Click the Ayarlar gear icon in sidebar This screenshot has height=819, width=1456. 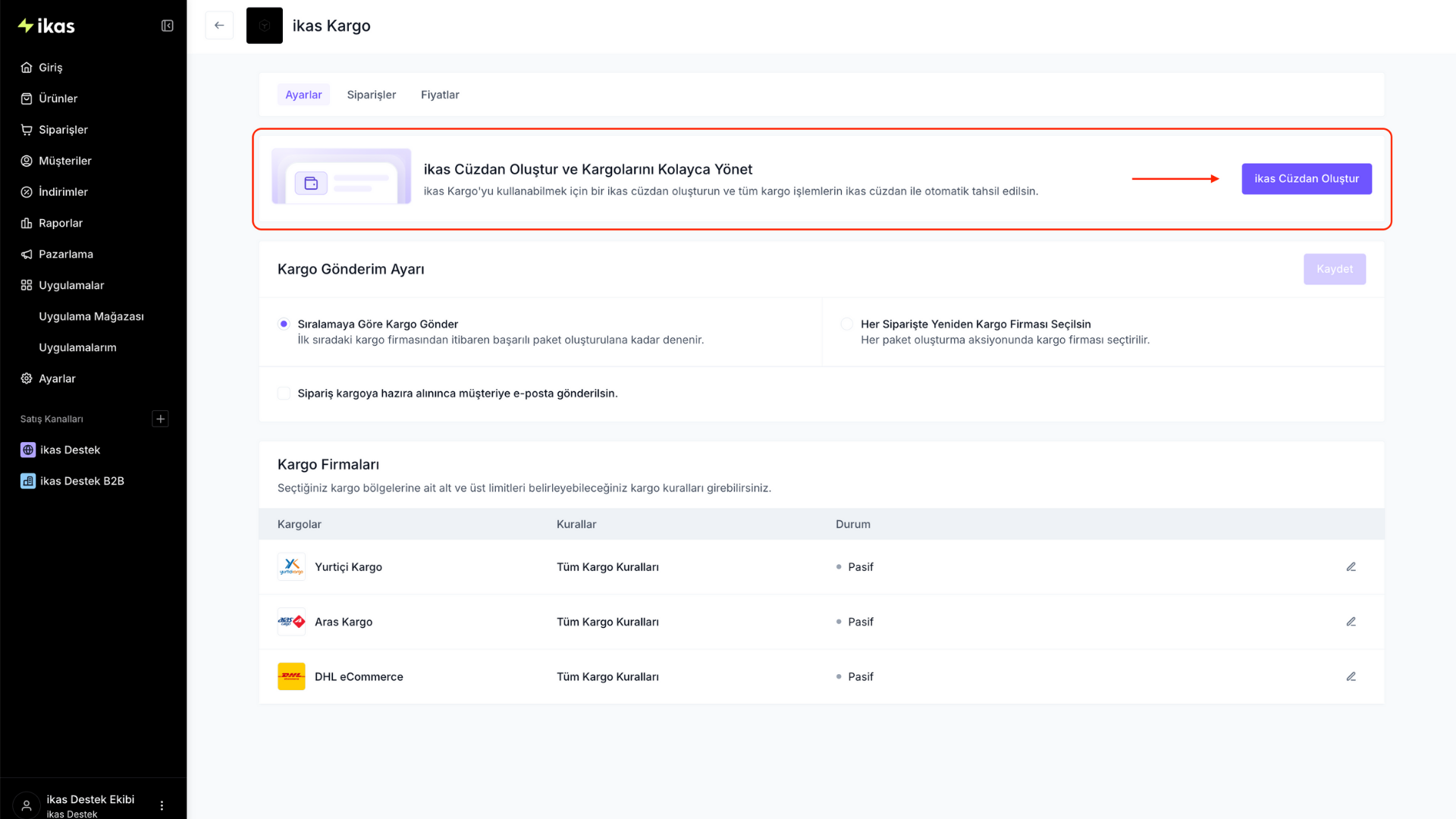click(27, 378)
